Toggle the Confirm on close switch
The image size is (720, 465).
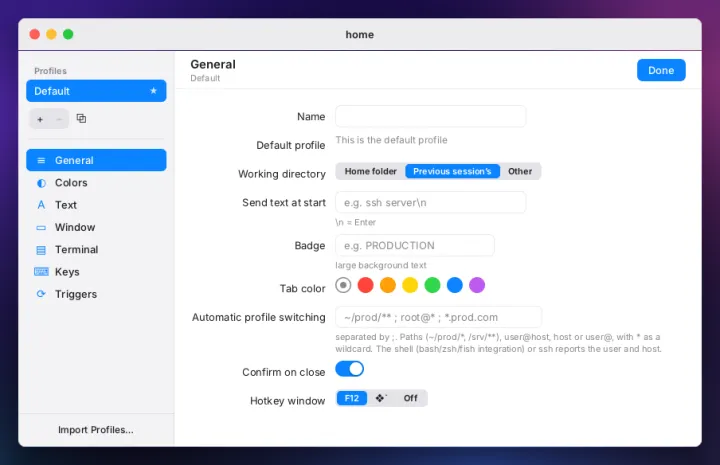click(349, 369)
